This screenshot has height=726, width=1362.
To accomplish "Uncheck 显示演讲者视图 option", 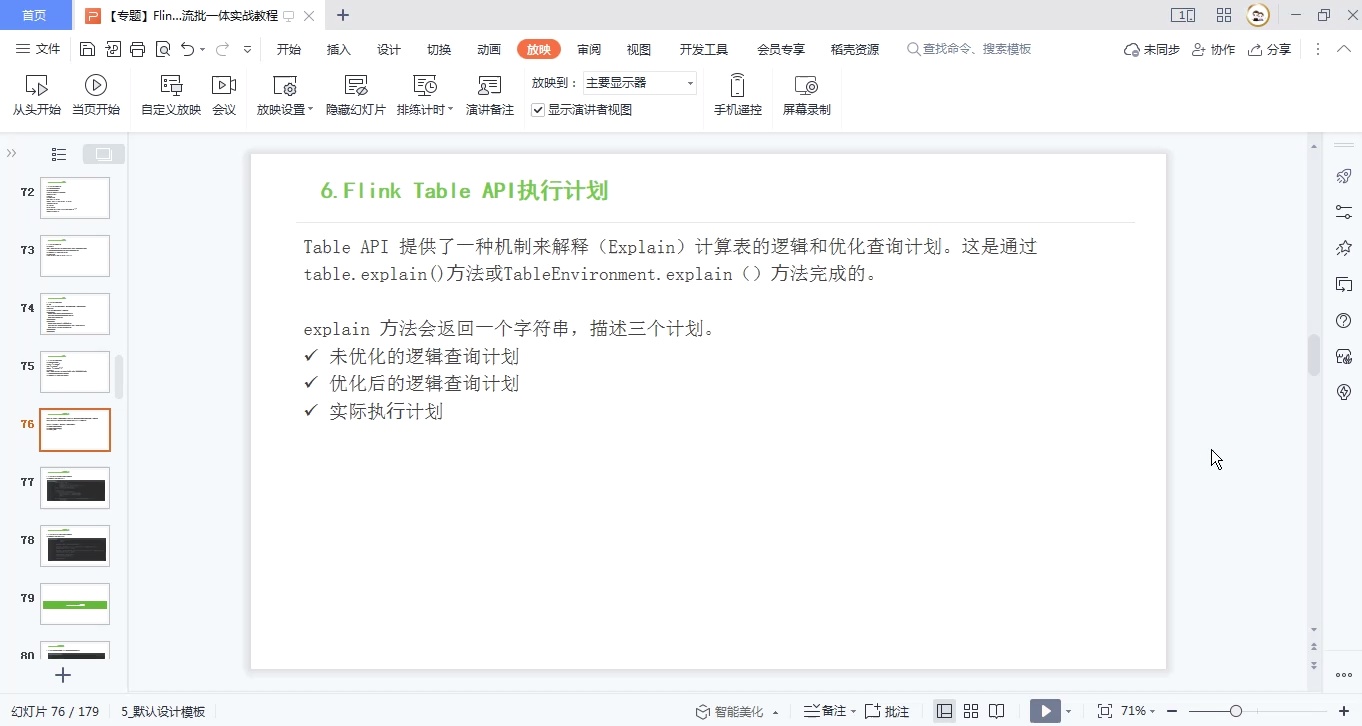I will click(x=538, y=110).
